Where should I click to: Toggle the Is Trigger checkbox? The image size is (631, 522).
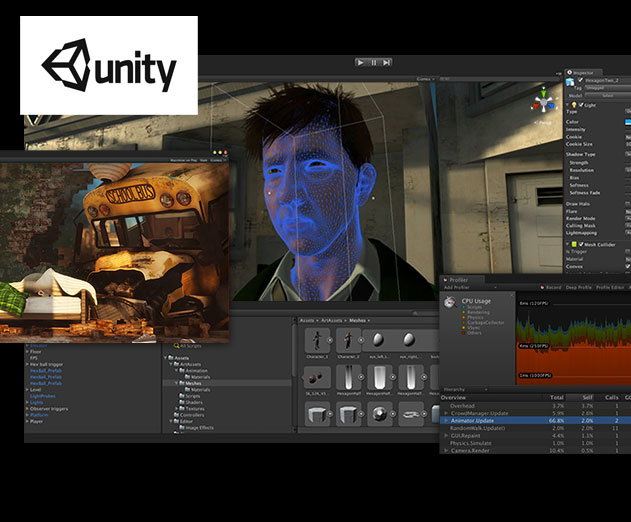628,252
